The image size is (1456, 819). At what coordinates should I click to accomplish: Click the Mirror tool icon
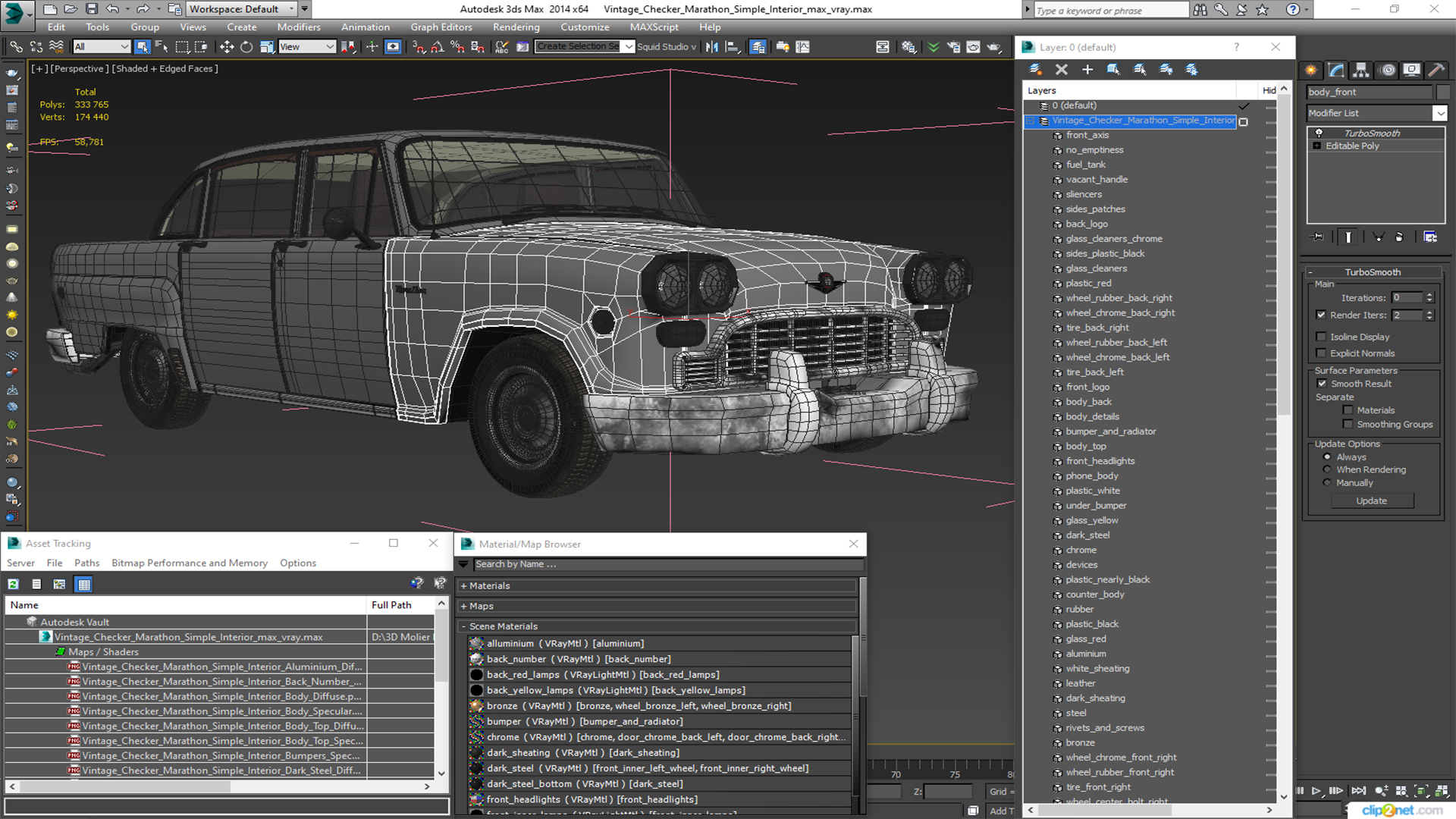pyautogui.click(x=711, y=47)
